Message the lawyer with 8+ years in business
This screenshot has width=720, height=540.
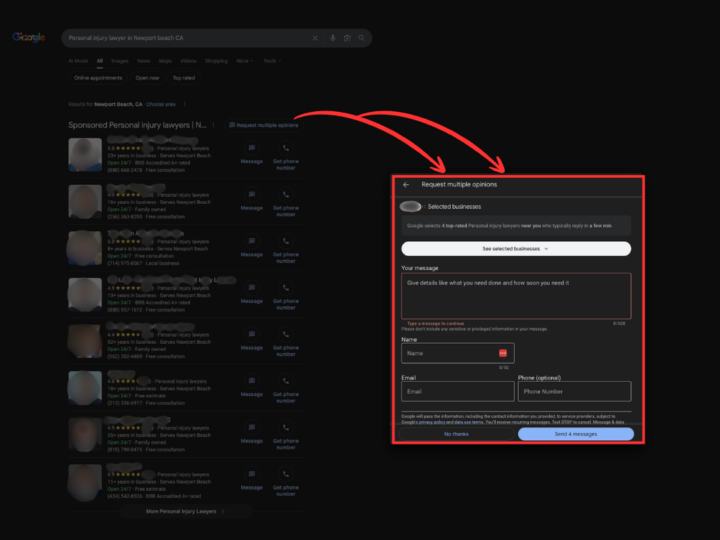point(252,247)
